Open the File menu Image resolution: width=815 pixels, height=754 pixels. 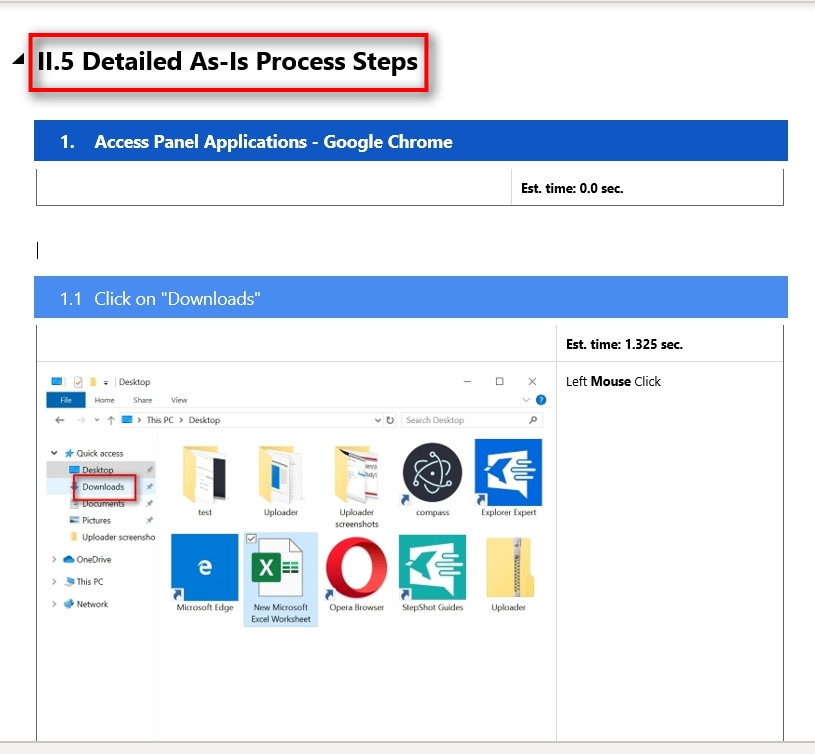click(66, 399)
